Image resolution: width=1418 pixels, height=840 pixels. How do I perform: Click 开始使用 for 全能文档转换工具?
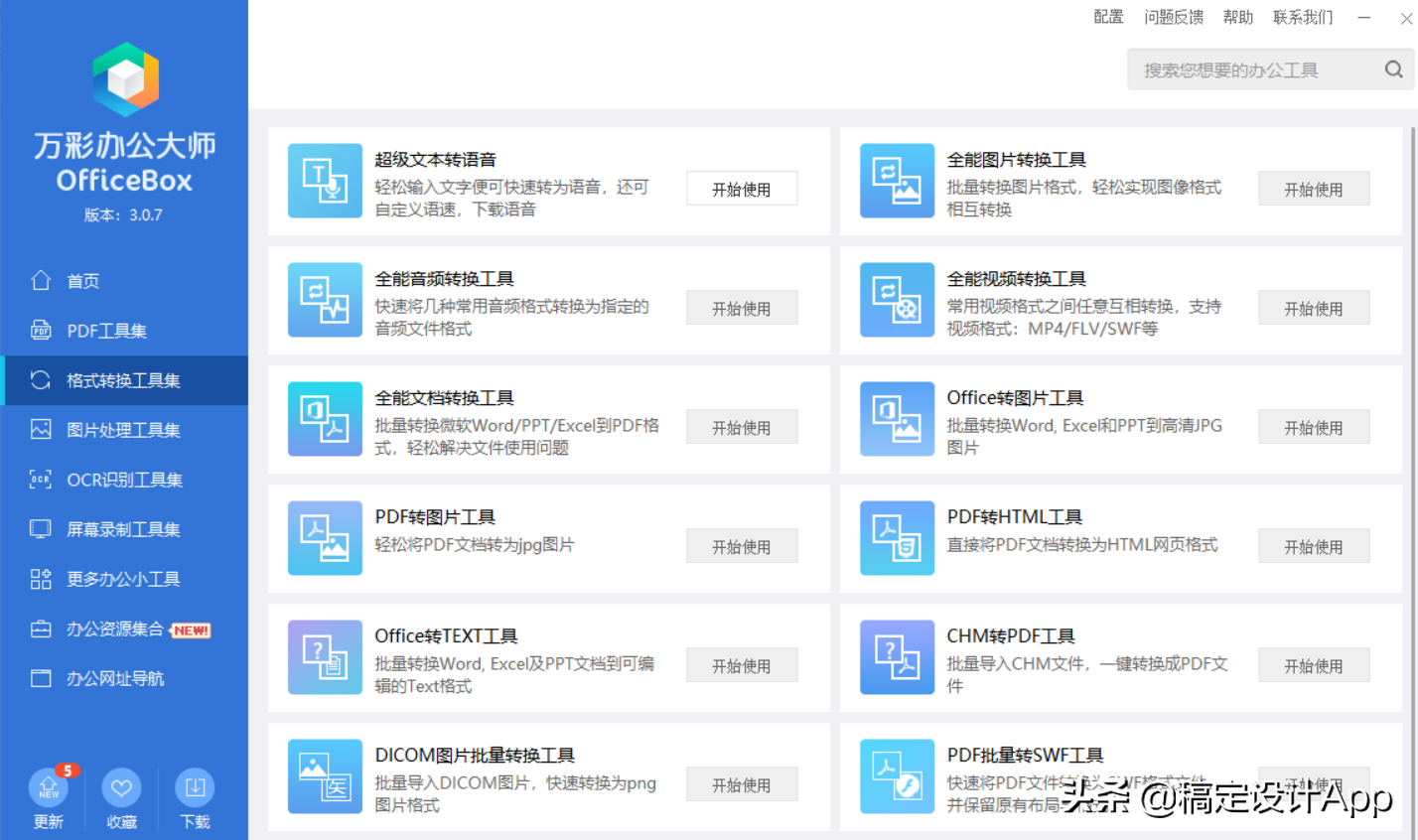click(x=742, y=427)
